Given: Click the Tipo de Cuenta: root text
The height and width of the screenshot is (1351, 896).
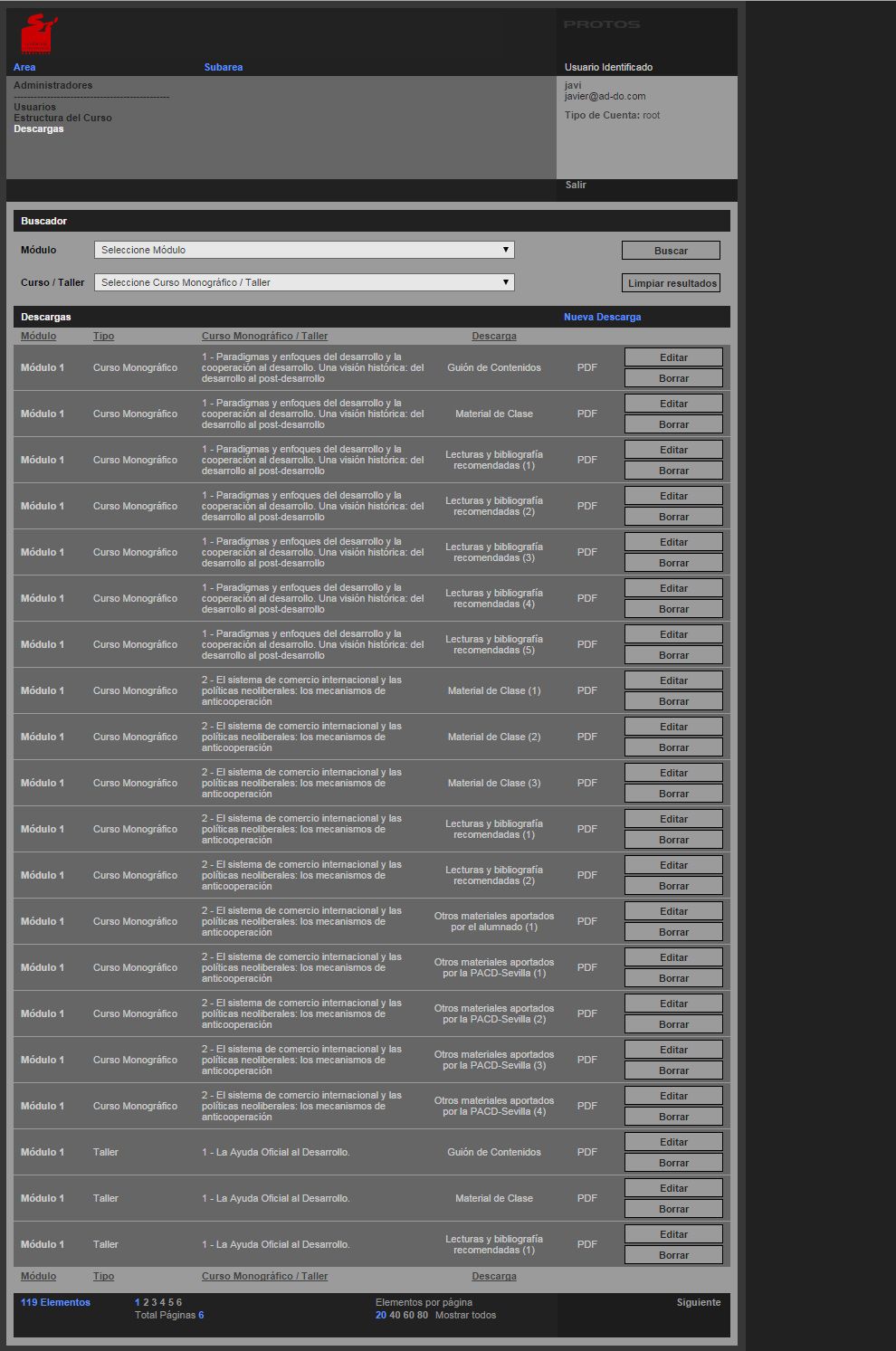Looking at the screenshot, I should click(x=613, y=115).
